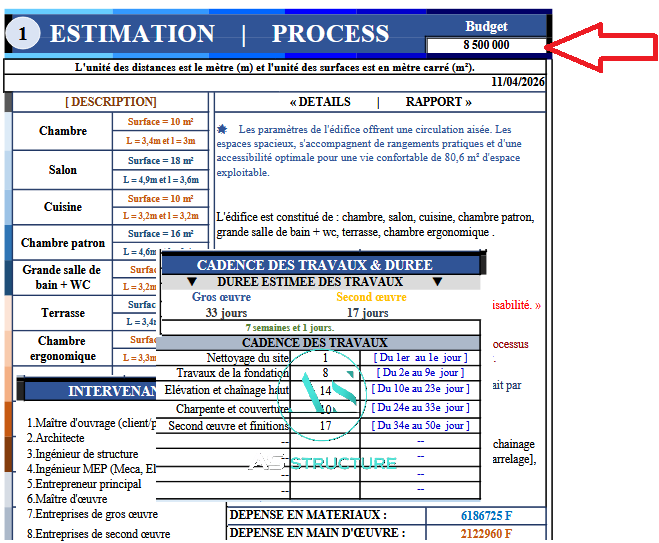Click the blue star bullet icon

222,129
